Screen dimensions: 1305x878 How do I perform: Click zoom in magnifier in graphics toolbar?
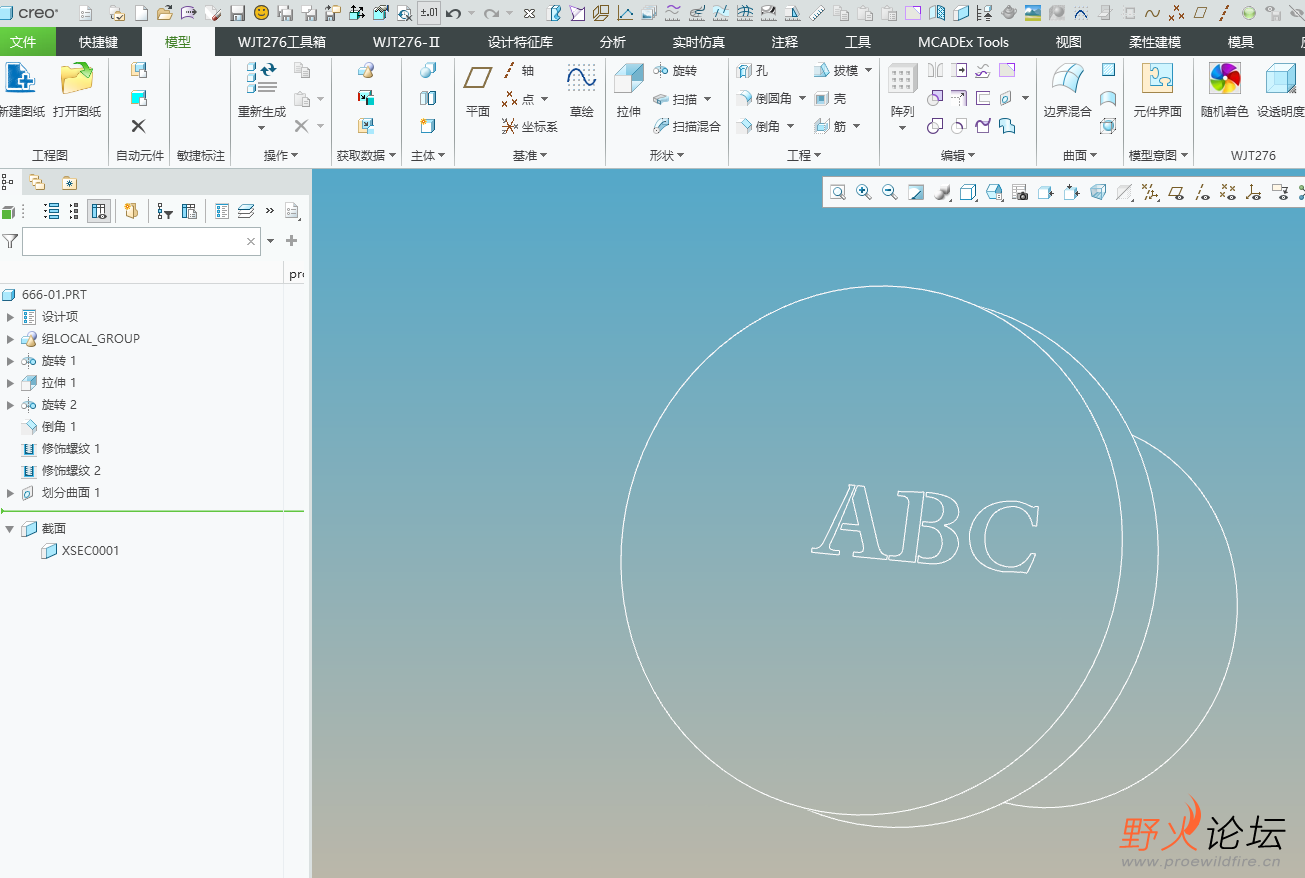(x=864, y=192)
